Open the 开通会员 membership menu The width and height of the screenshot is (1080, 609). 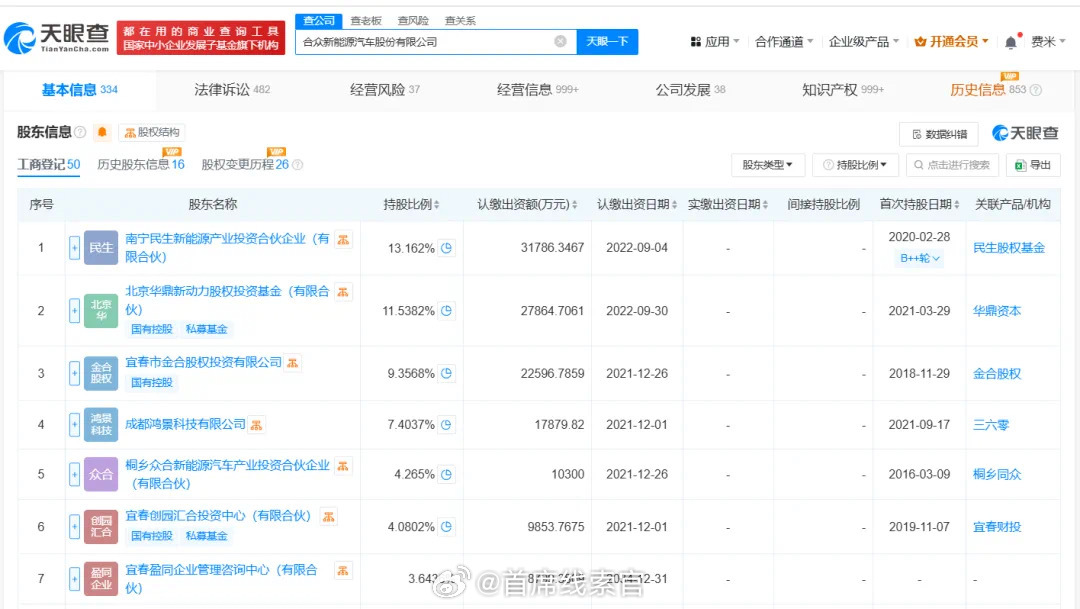click(951, 42)
